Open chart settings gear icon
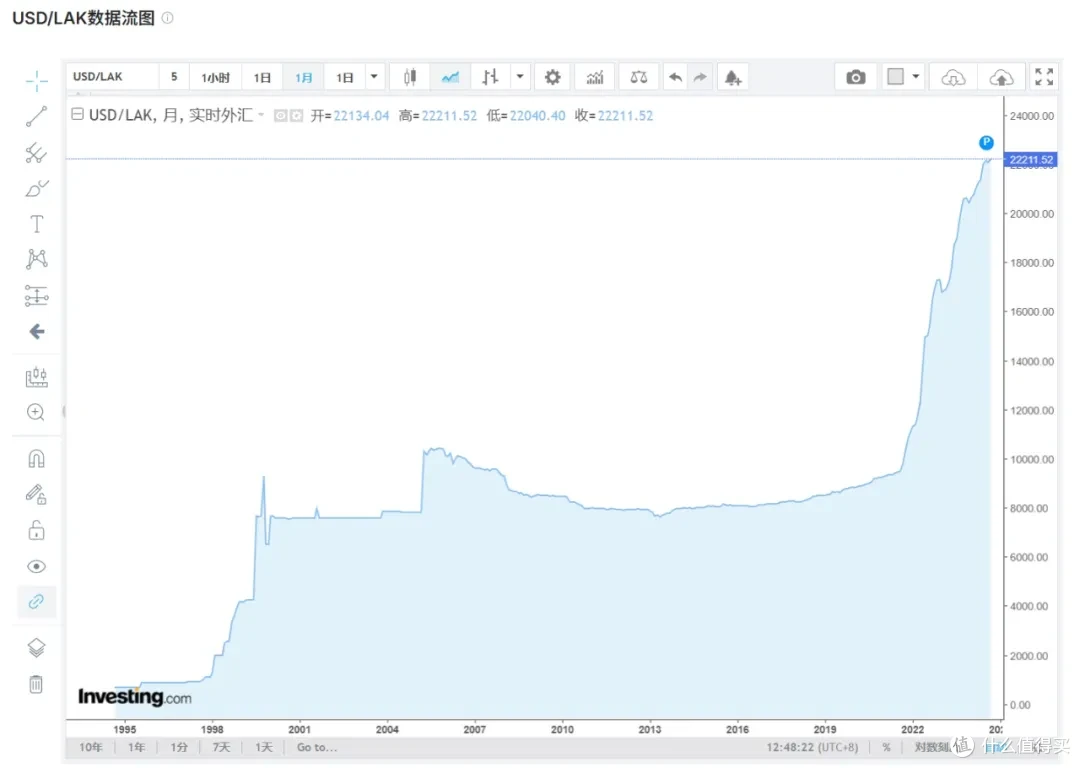1080x768 pixels. point(552,77)
